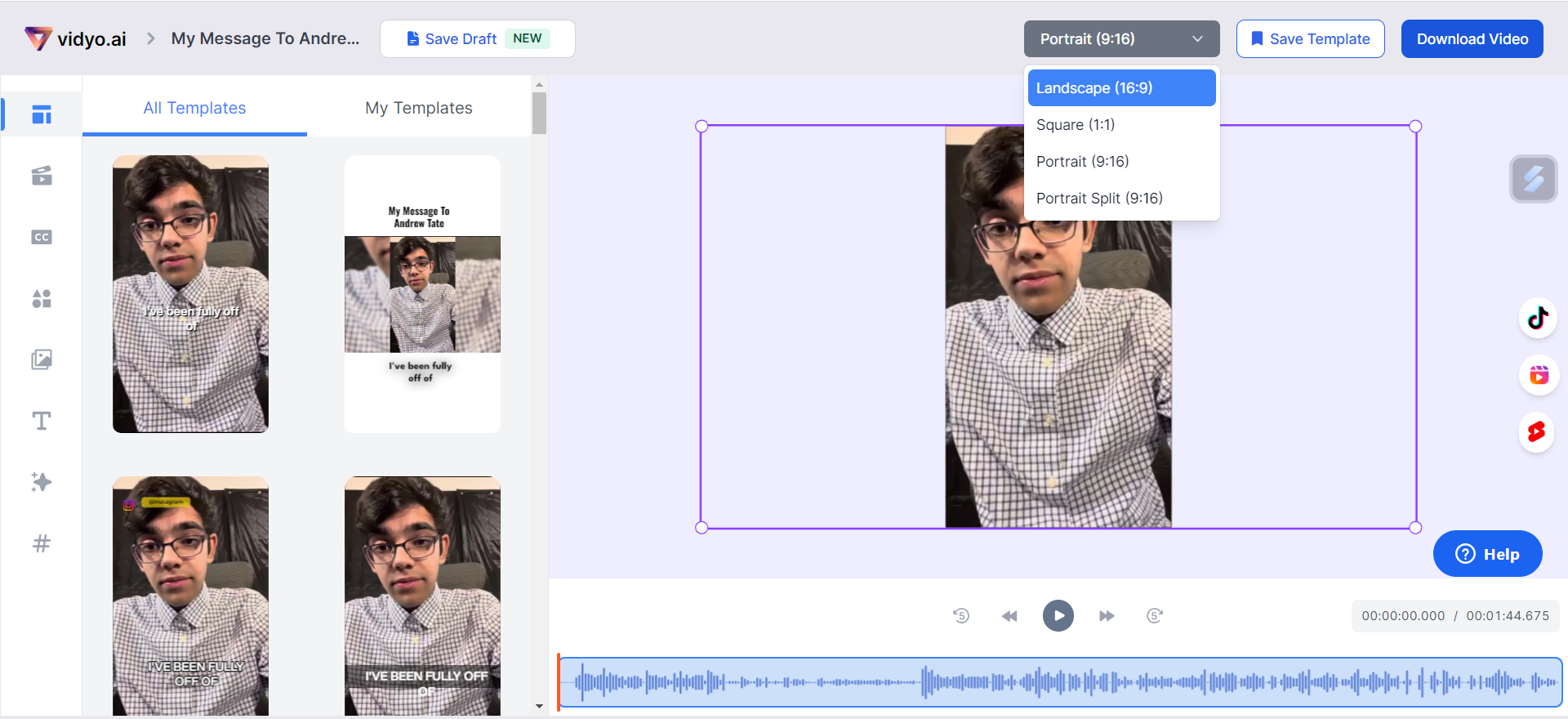Play the video
1568x719 pixels.
[x=1058, y=615]
